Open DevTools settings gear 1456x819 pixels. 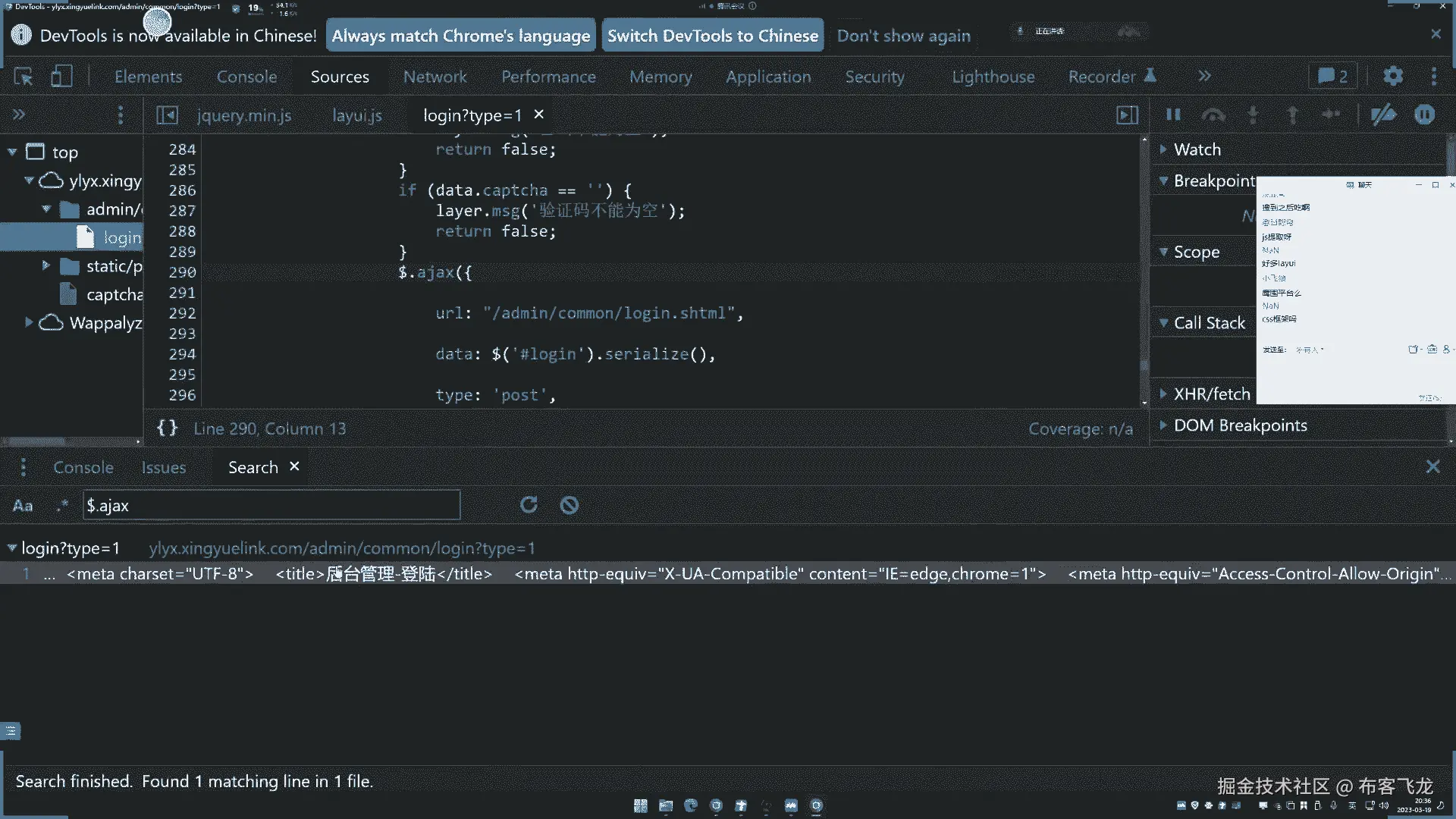pos(1393,76)
